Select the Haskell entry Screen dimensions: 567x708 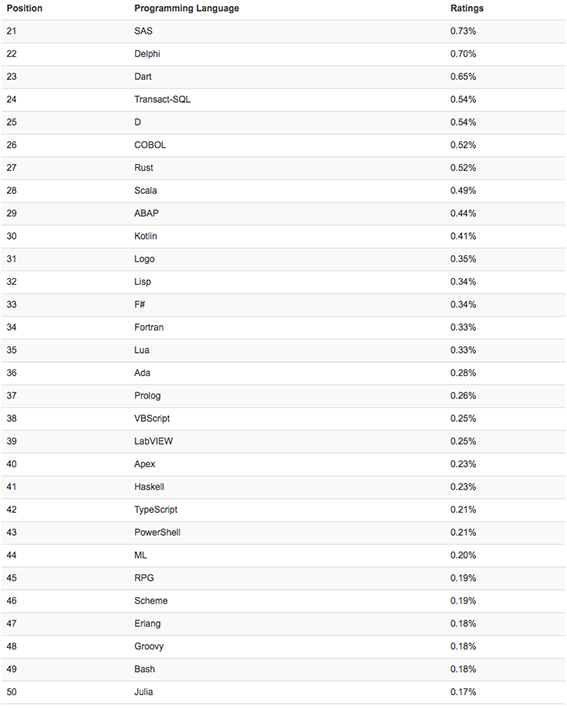[x=149, y=487]
